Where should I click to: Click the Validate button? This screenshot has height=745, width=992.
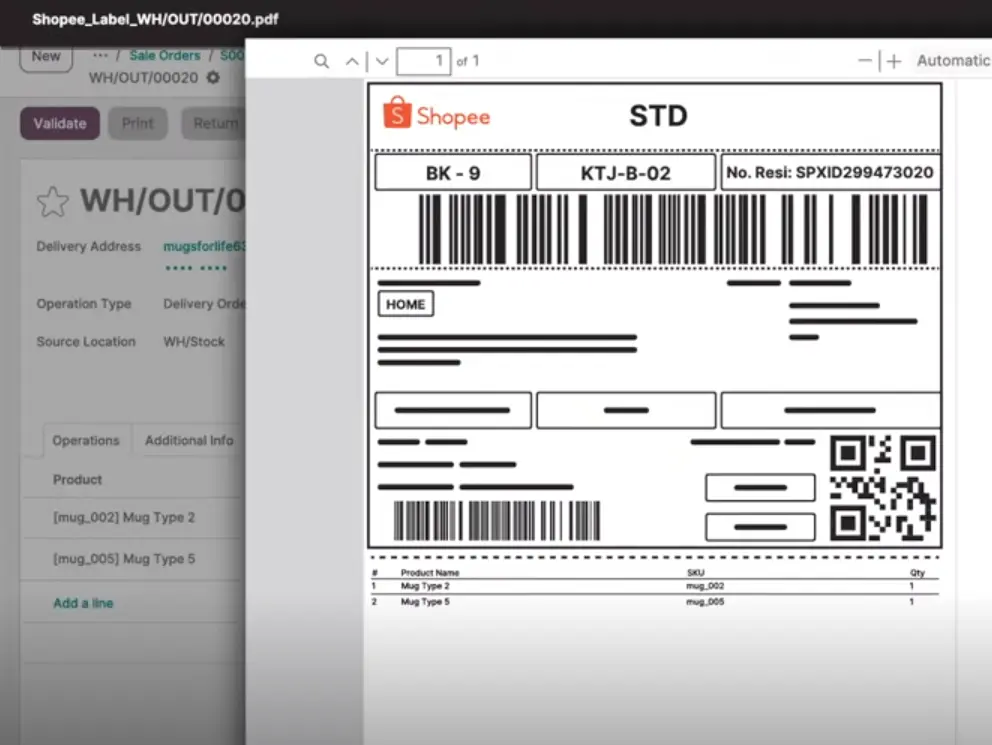click(x=59, y=123)
